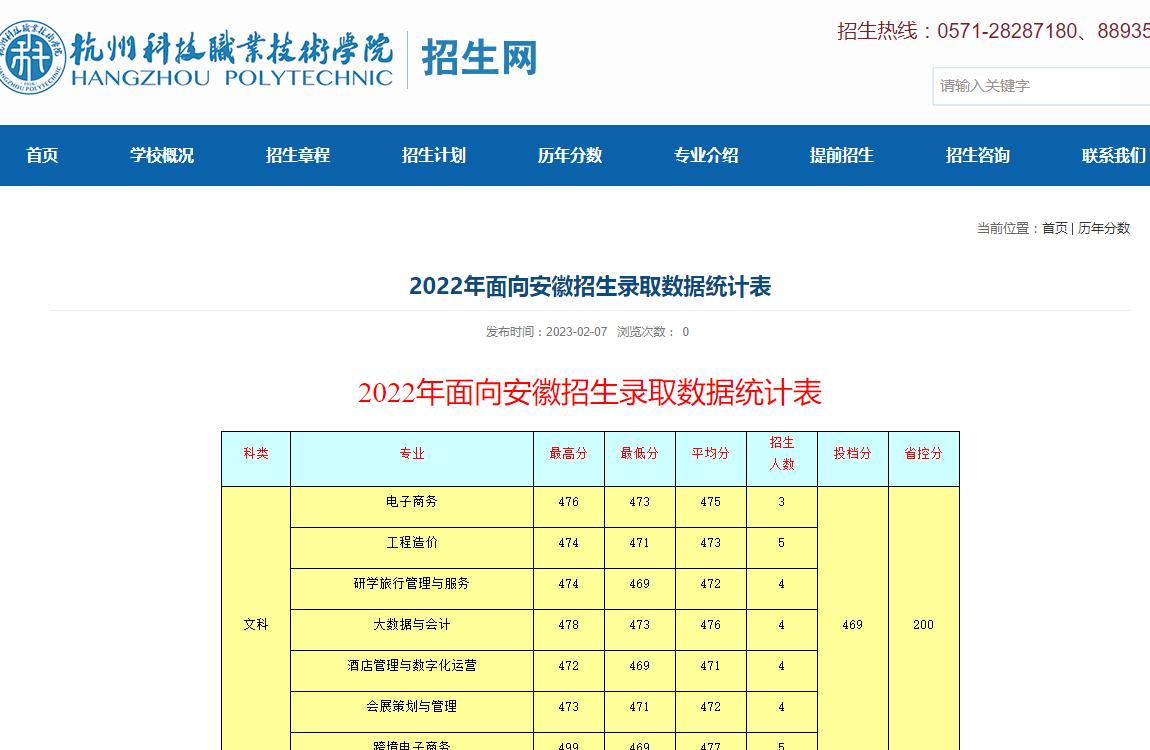
Task: Click the 历年分数 breadcrumb link
Action: pyautogui.click(x=1104, y=228)
